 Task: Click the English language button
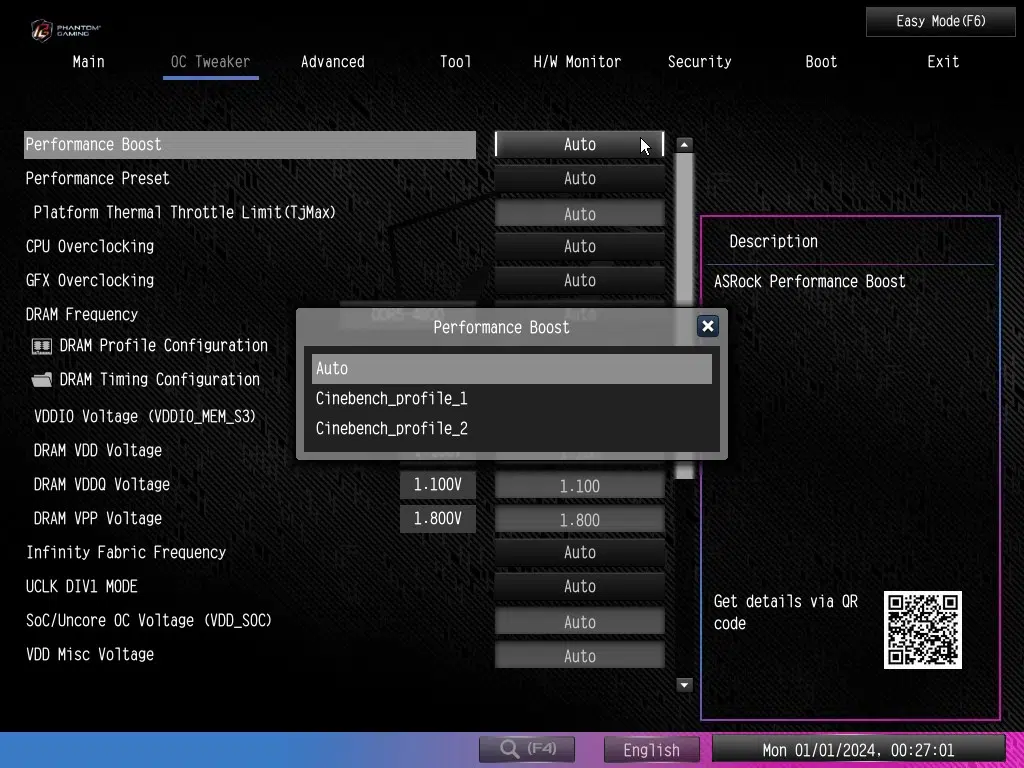[x=651, y=750]
